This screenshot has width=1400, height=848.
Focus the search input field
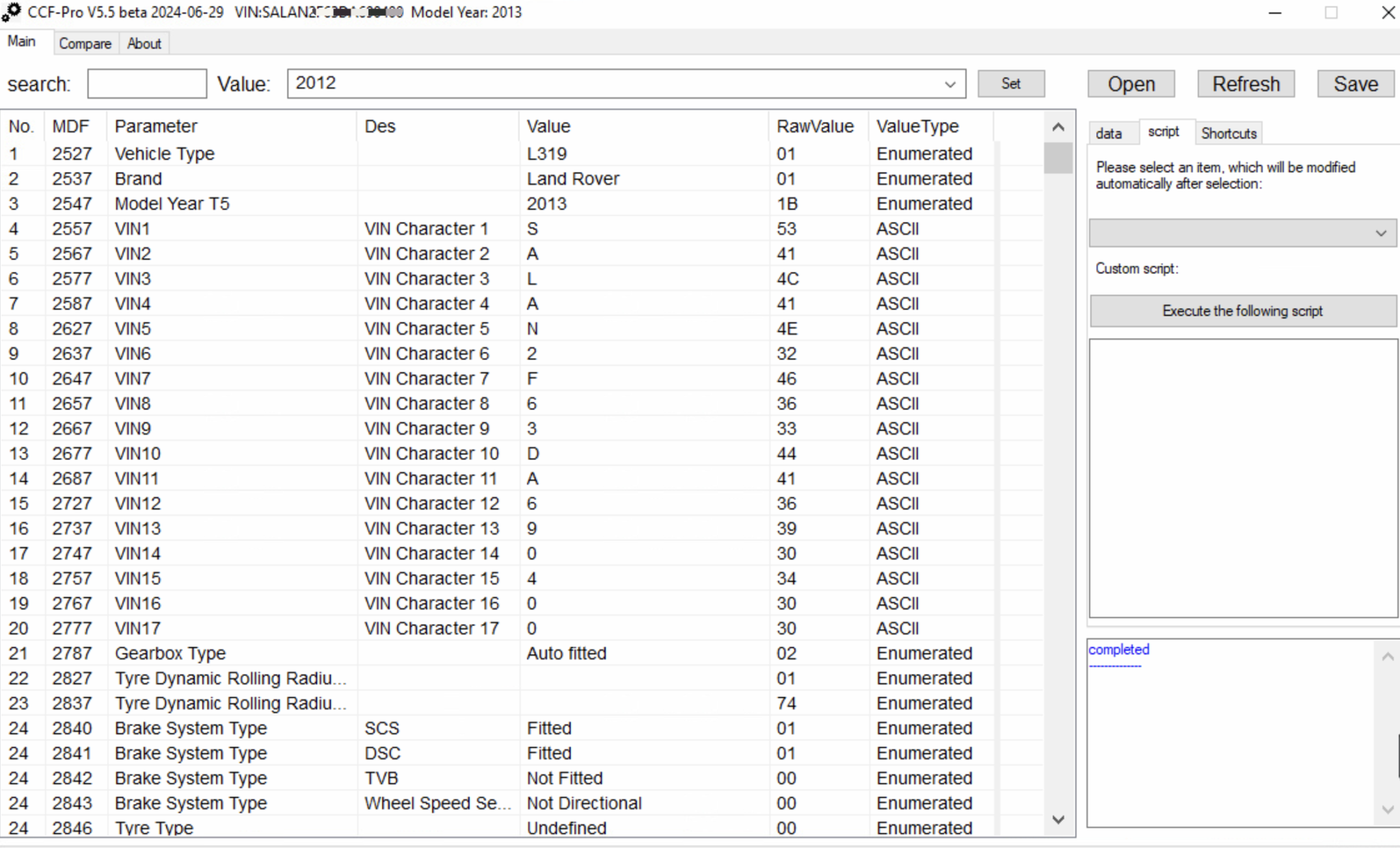point(147,84)
